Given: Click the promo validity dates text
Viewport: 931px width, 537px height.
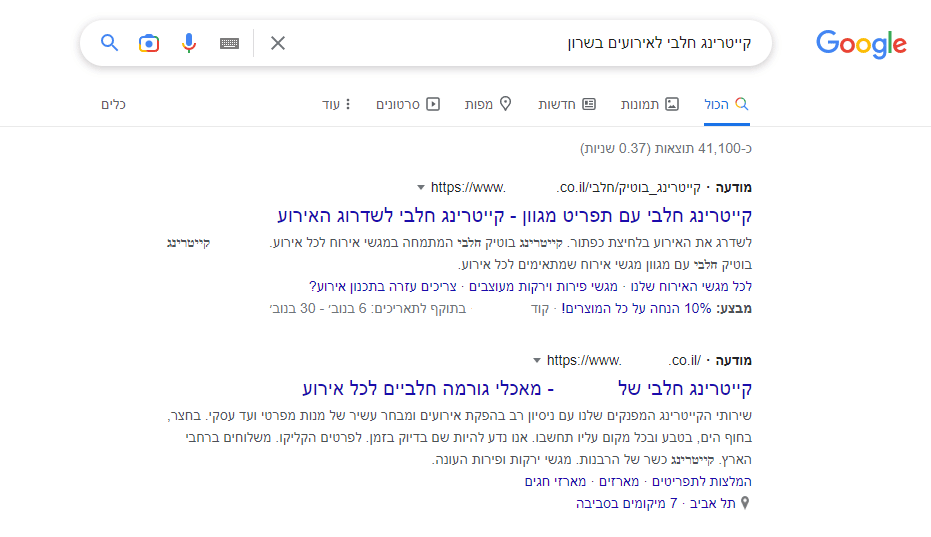Looking at the screenshot, I should (x=368, y=308).
